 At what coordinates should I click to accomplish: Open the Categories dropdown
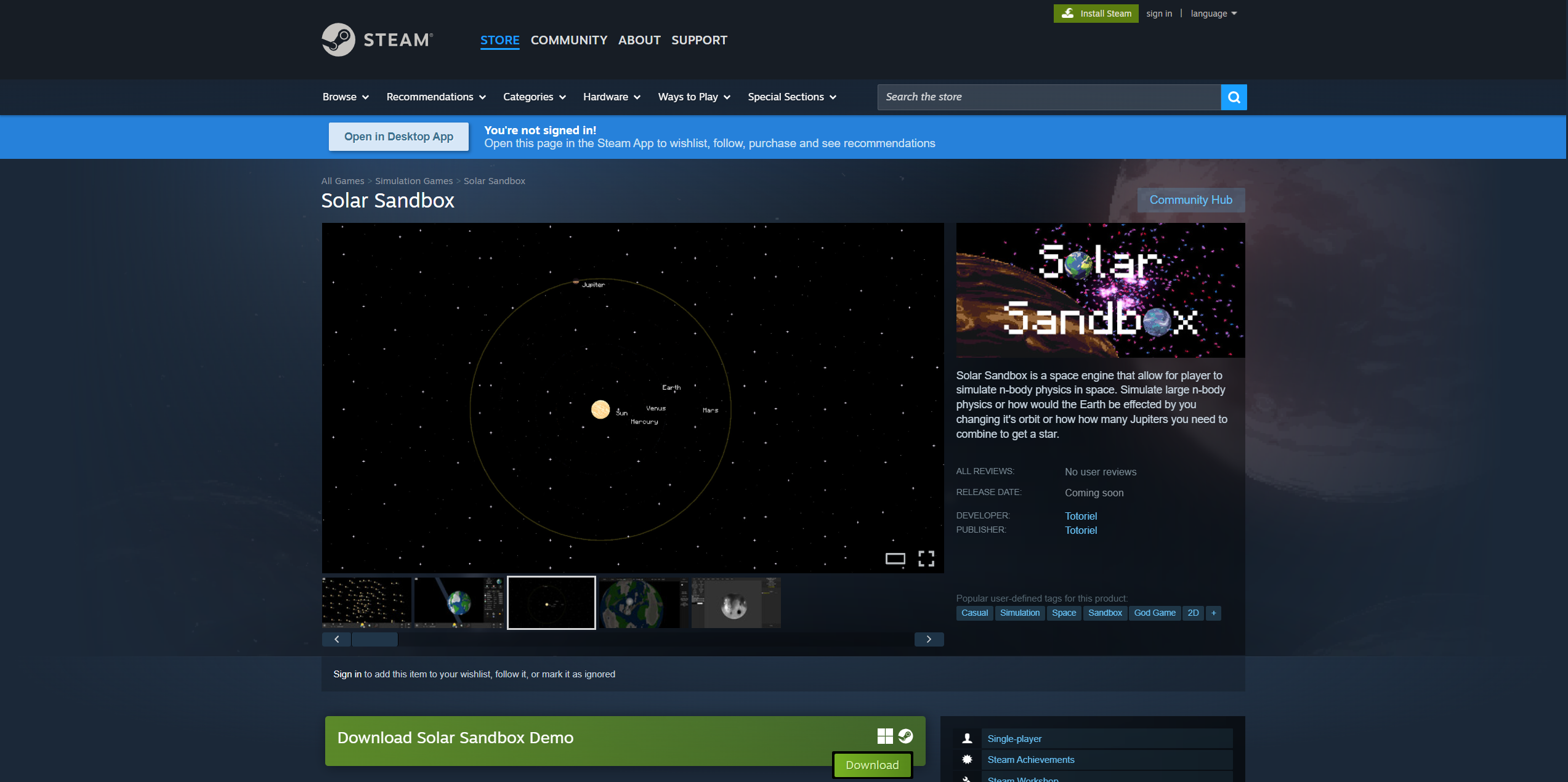click(x=534, y=97)
